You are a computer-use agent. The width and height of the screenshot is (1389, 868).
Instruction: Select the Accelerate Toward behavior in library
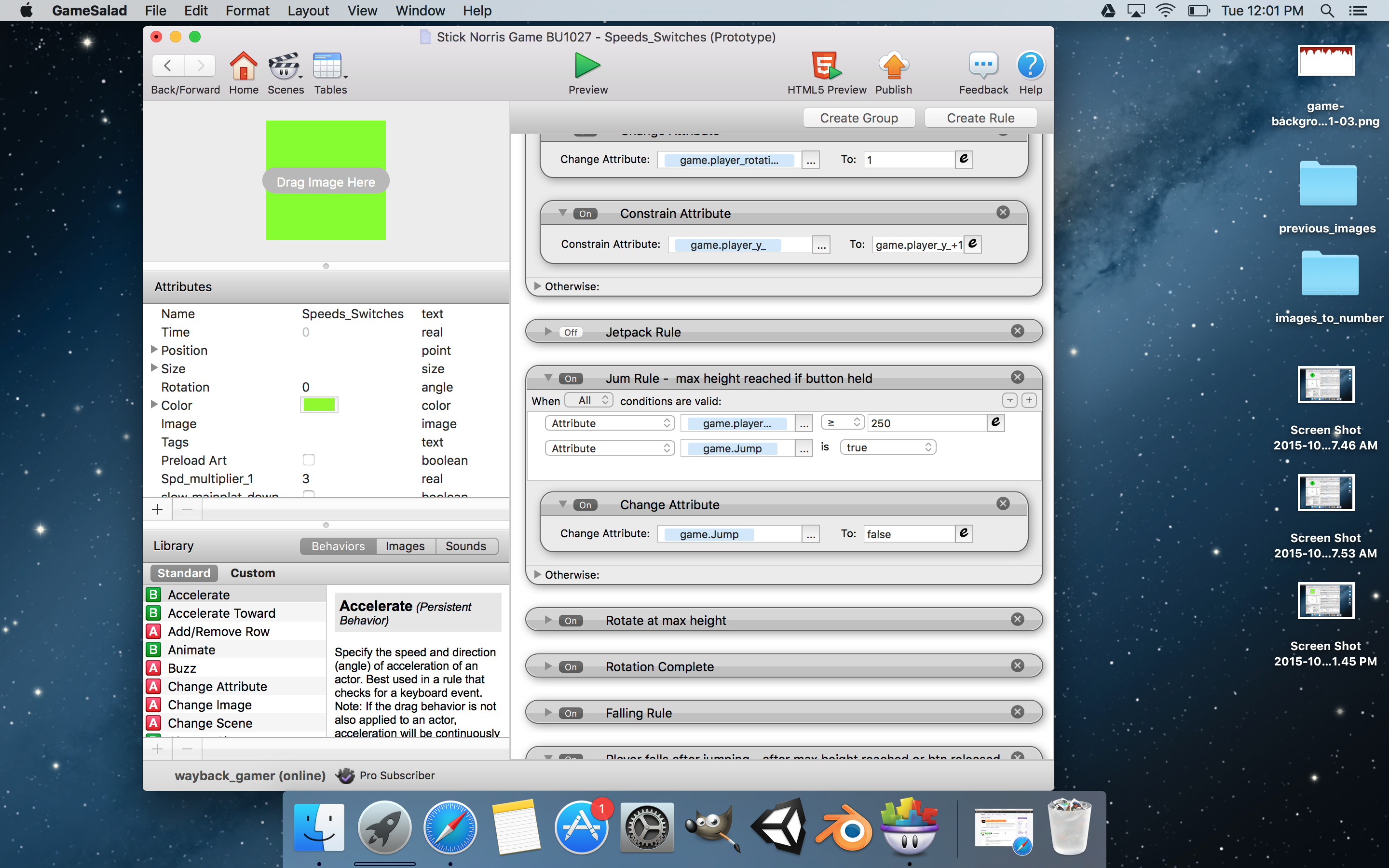click(x=235, y=613)
